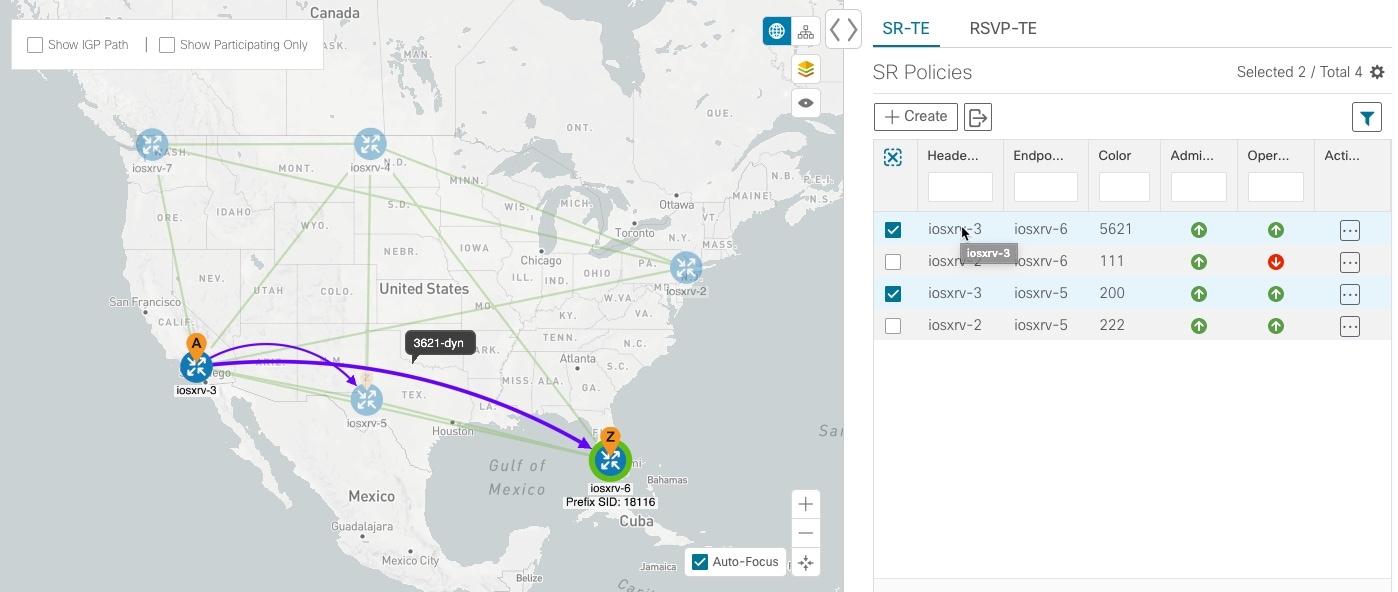Click the iosxrv-4 router node
Image resolution: width=1398 pixels, height=592 pixels.
pos(370,144)
